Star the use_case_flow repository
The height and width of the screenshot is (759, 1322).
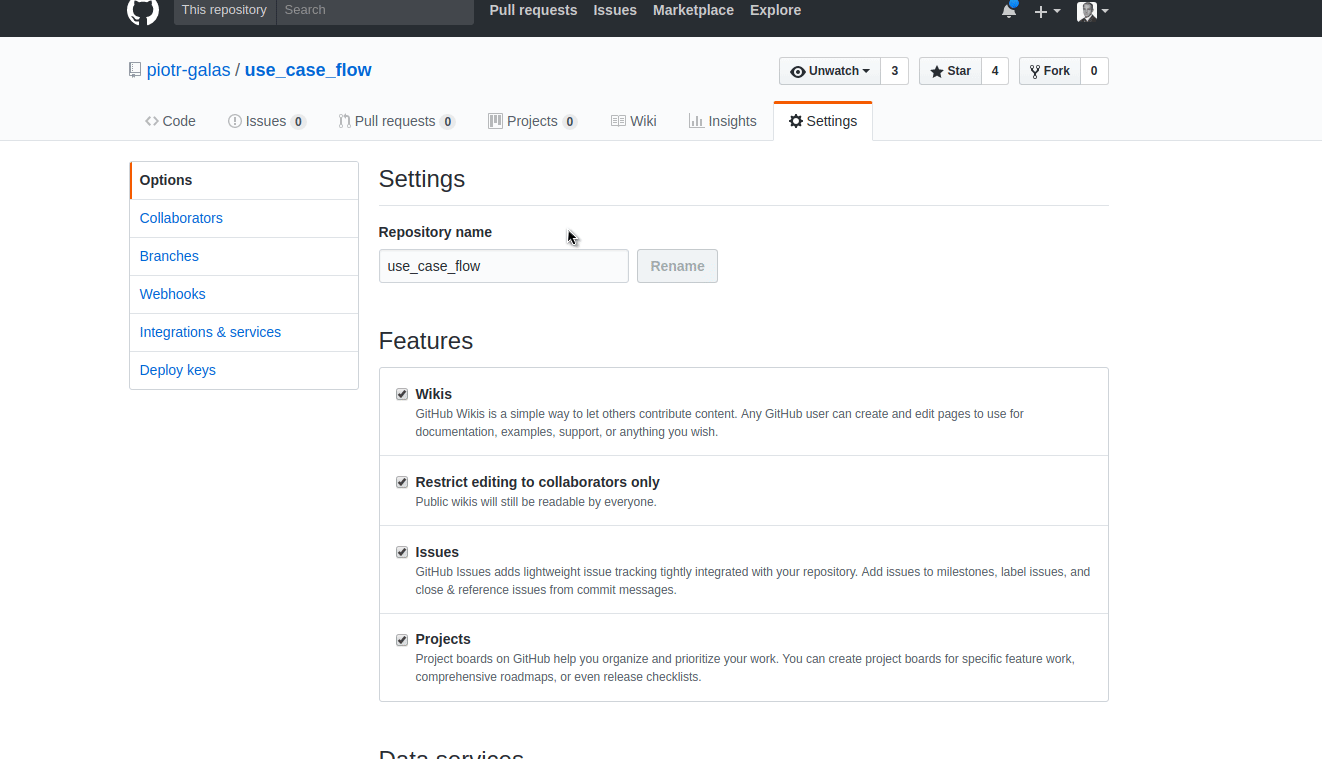point(950,71)
